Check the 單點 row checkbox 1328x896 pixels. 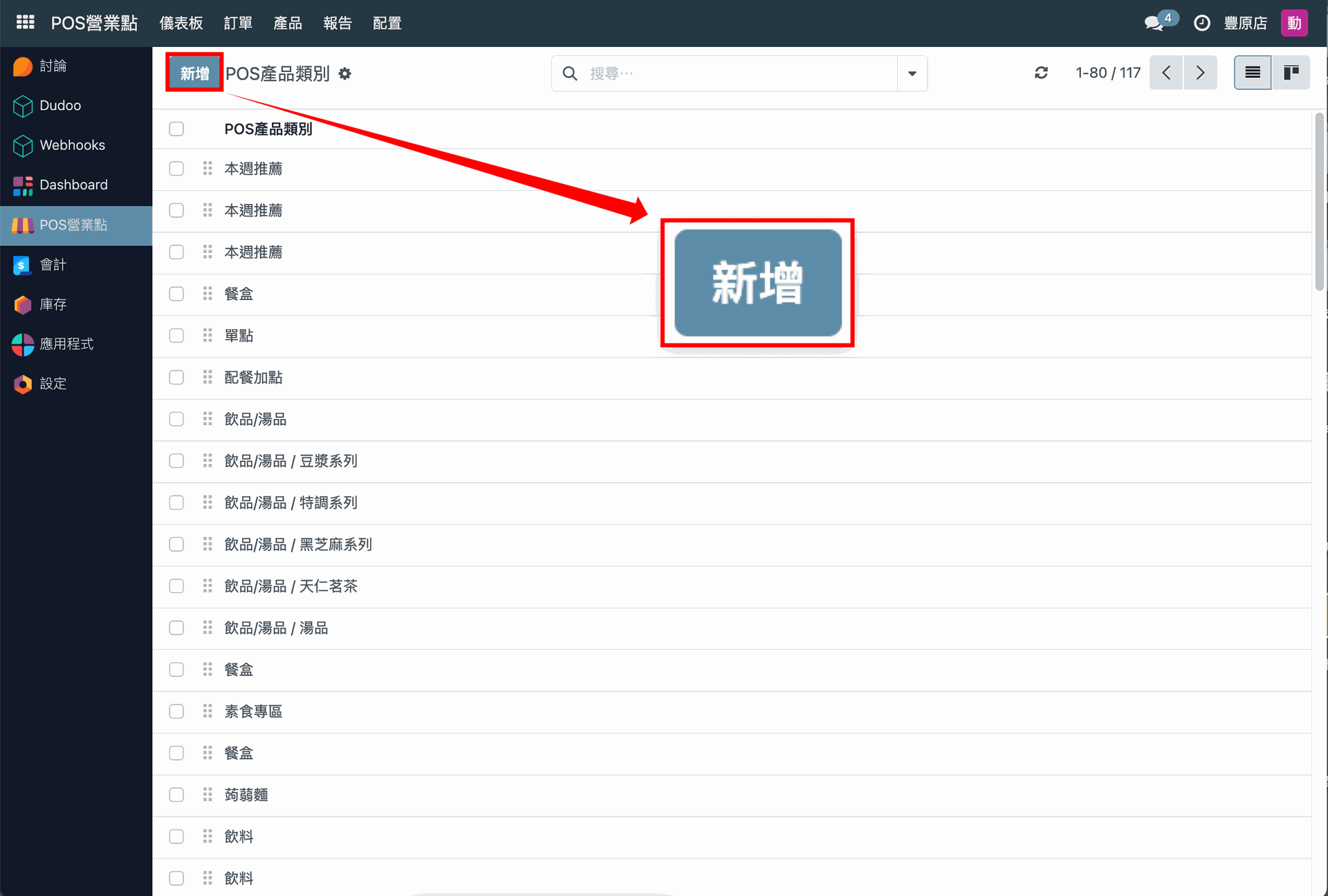pyautogui.click(x=176, y=335)
